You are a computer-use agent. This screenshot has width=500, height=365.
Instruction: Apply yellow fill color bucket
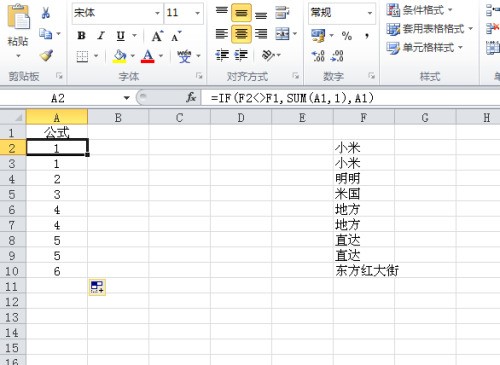click(x=120, y=56)
